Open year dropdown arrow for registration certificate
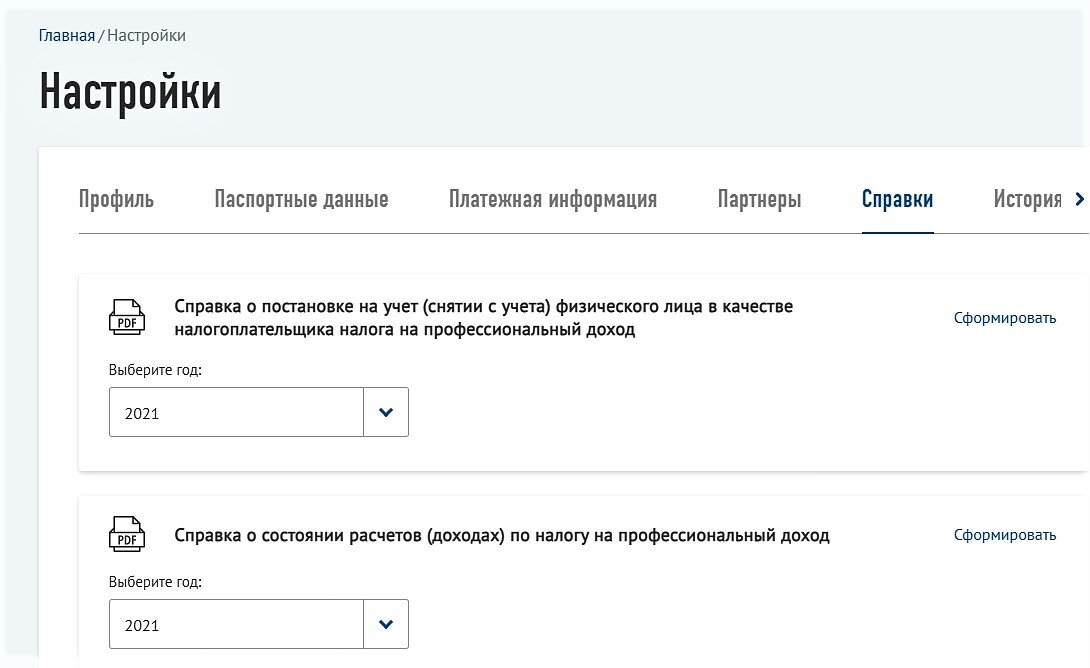Screen dimensions: 1090x668 pyautogui.click(x=386, y=412)
